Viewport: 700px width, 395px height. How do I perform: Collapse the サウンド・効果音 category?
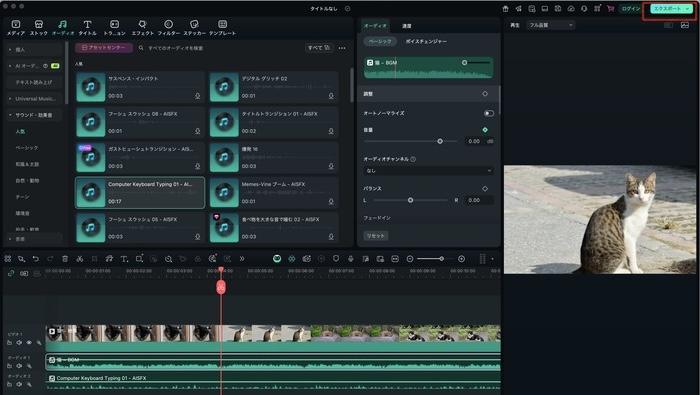(10, 115)
